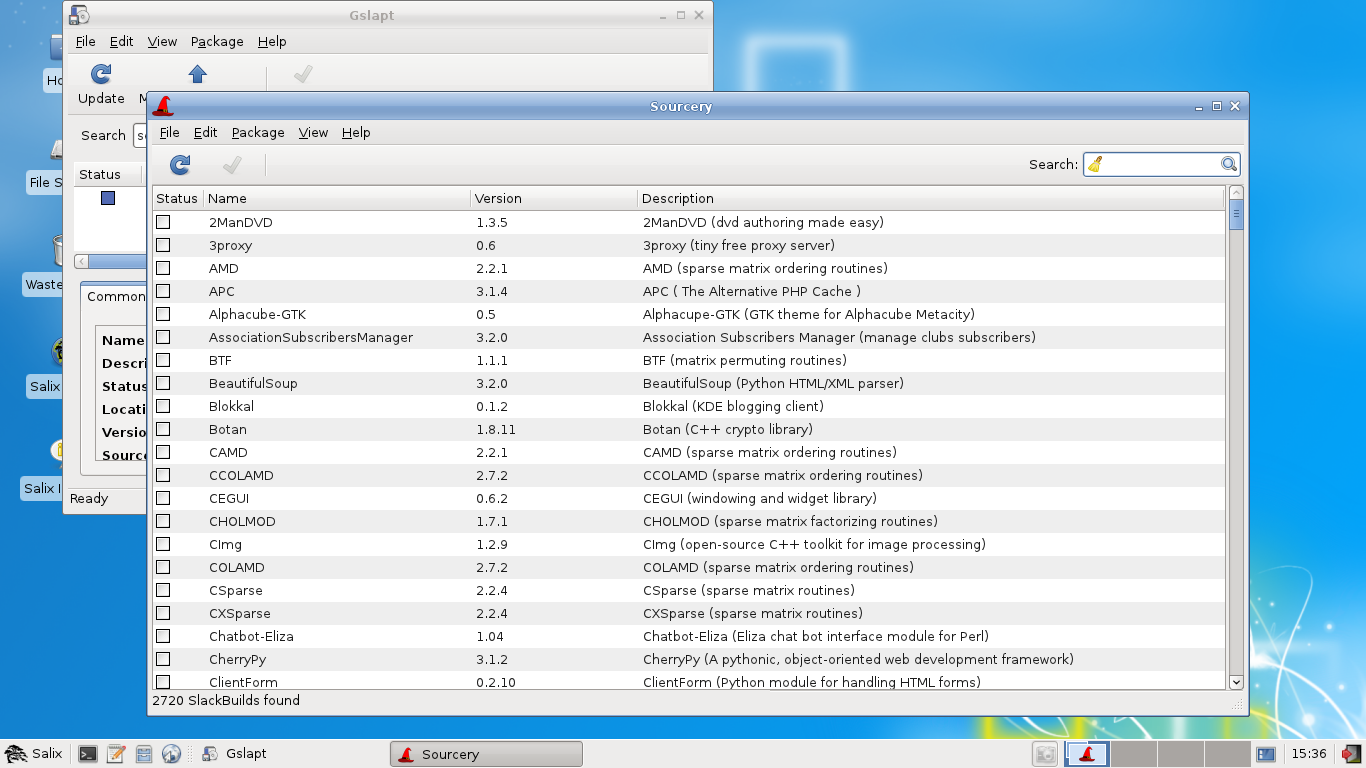Image resolution: width=1366 pixels, height=768 pixels.
Task: Check the Alphacube-GTK checkbox
Action: click(x=163, y=314)
